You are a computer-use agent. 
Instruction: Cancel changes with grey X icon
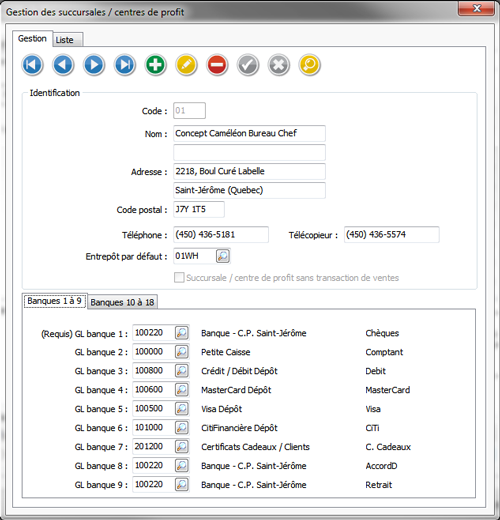click(279, 65)
